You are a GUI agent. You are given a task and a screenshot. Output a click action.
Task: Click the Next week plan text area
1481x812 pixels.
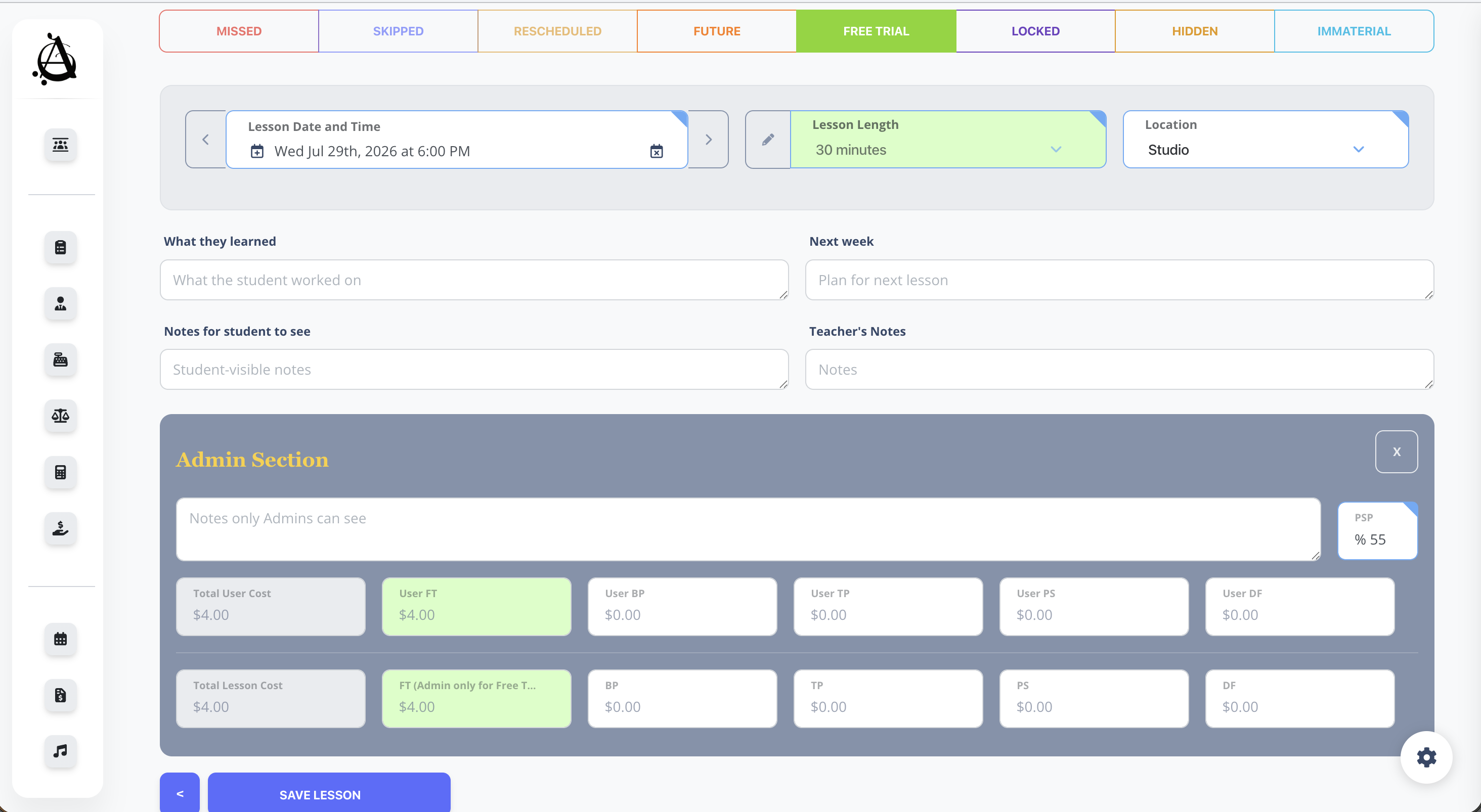pyautogui.click(x=1119, y=280)
